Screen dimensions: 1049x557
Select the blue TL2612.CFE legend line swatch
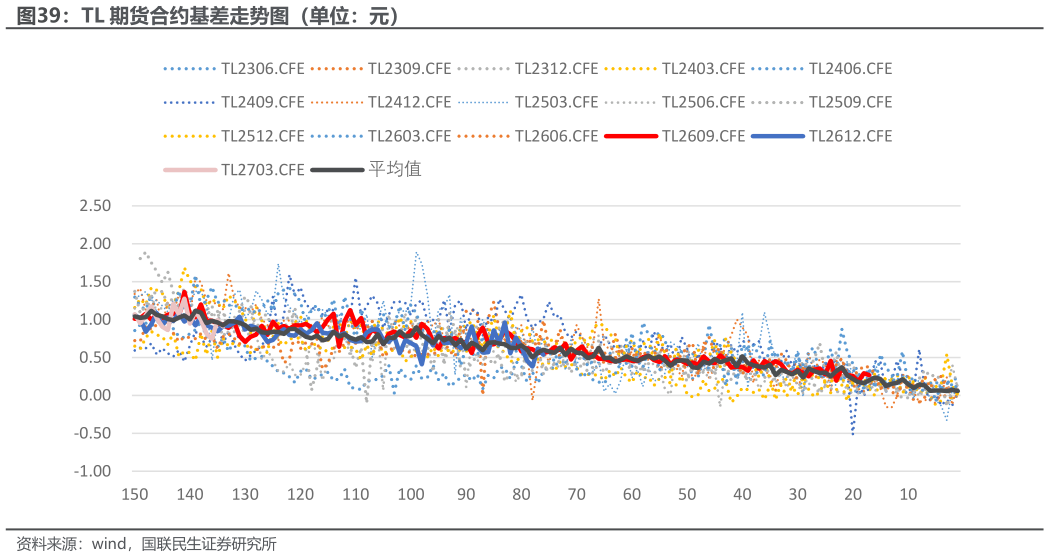click(x=778, y=136)
